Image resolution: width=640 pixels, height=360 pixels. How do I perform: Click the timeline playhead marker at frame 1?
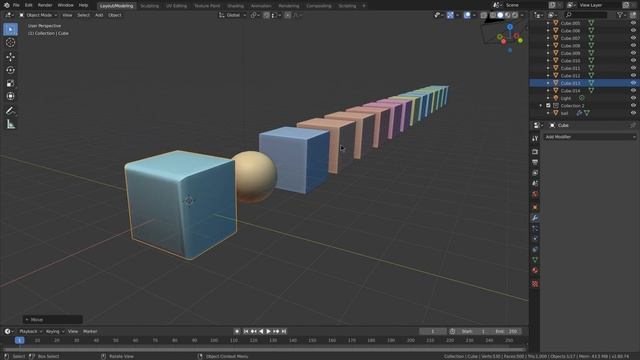click(19, 340)
